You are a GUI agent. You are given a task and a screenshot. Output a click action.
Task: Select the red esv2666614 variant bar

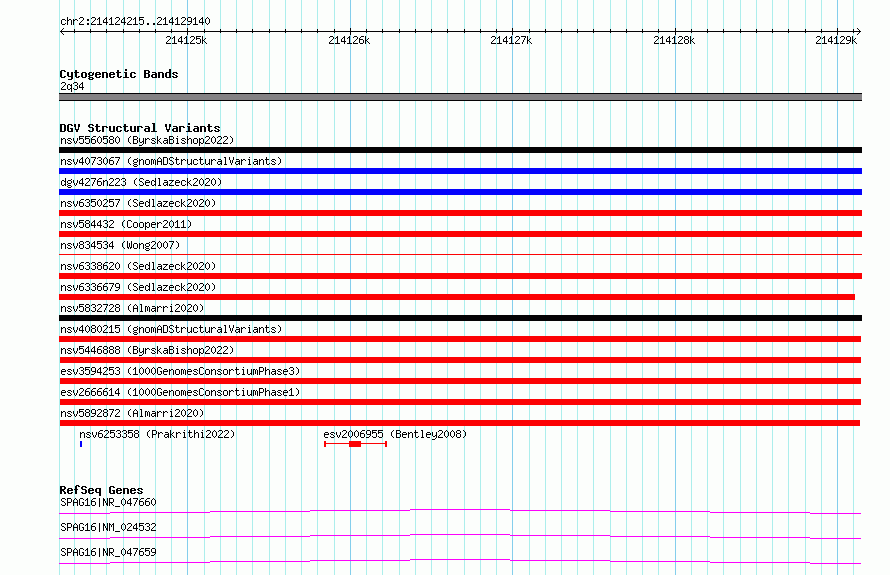(x=460, y=402)
